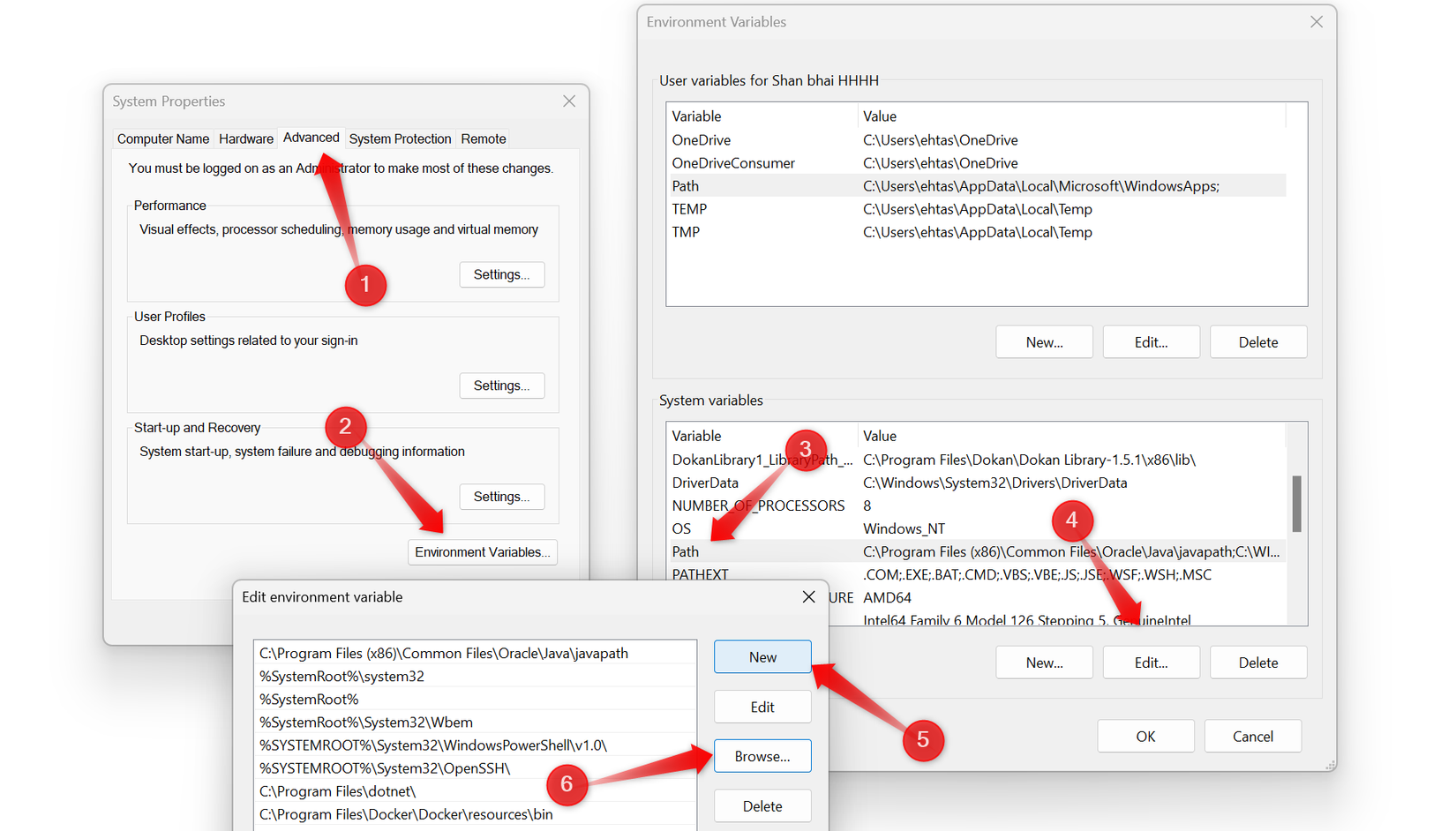Browse for a folder to add
Screen dimensions: 1456x831
(x=762, y=756)
